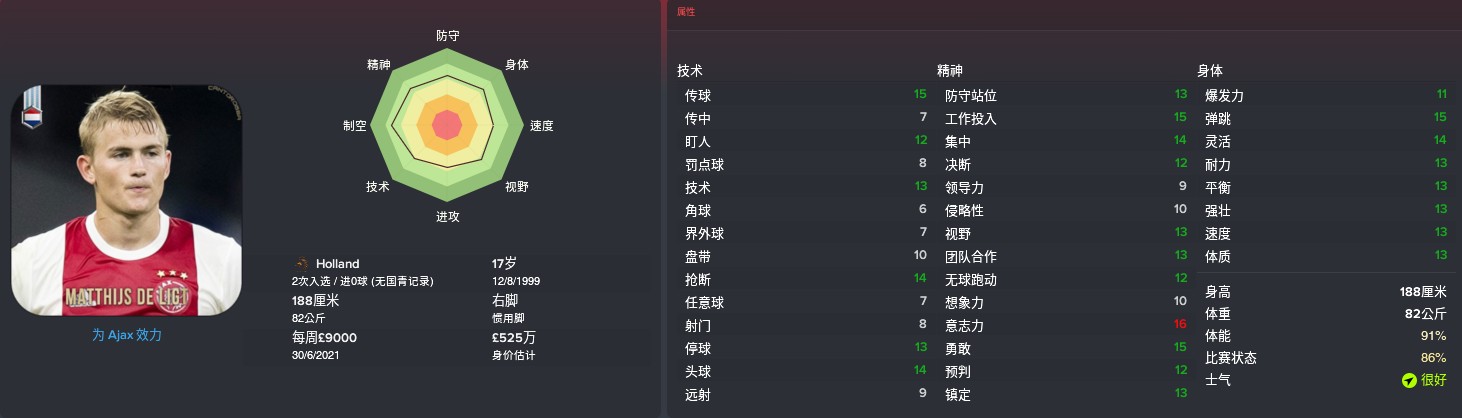Viewport: 1462px width, 418px height.
Task: Select the 比赛状态 86% row
Action: [x=1323, y=358]
